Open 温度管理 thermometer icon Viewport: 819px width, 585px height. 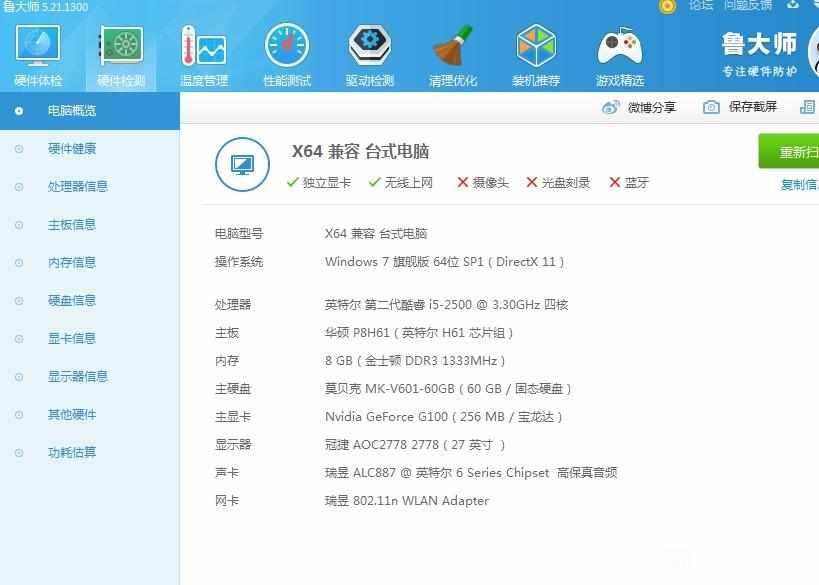[204, 45]
